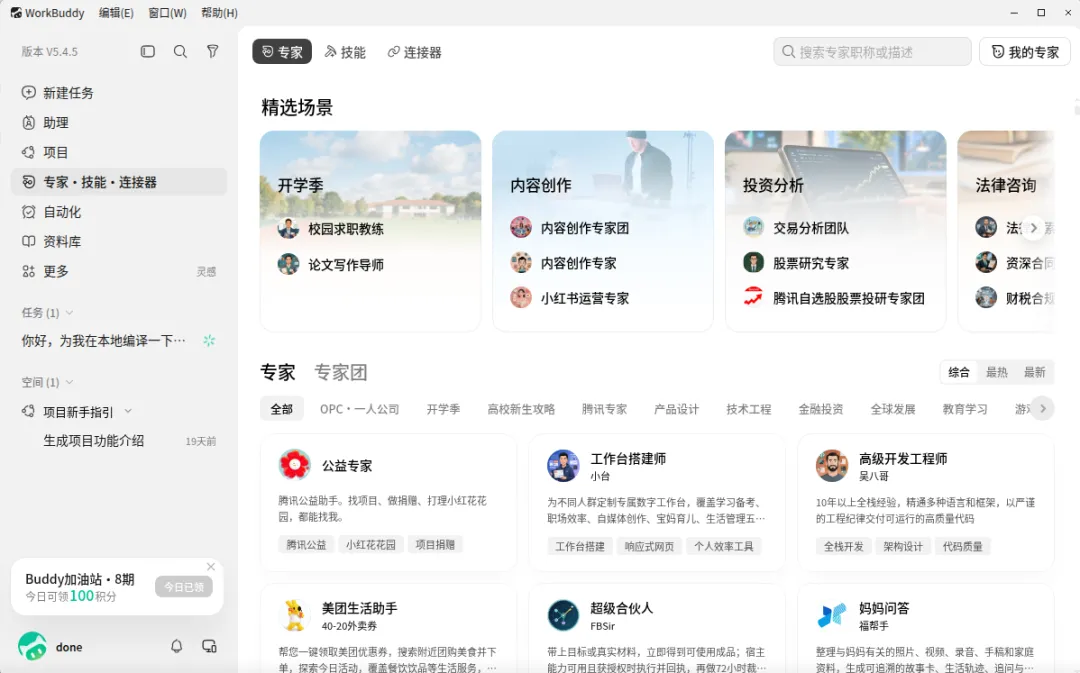This screenshot has height=673, width=1080.
Task: Toggle the sidebar panel icon
Action: [x=147, y=52]
